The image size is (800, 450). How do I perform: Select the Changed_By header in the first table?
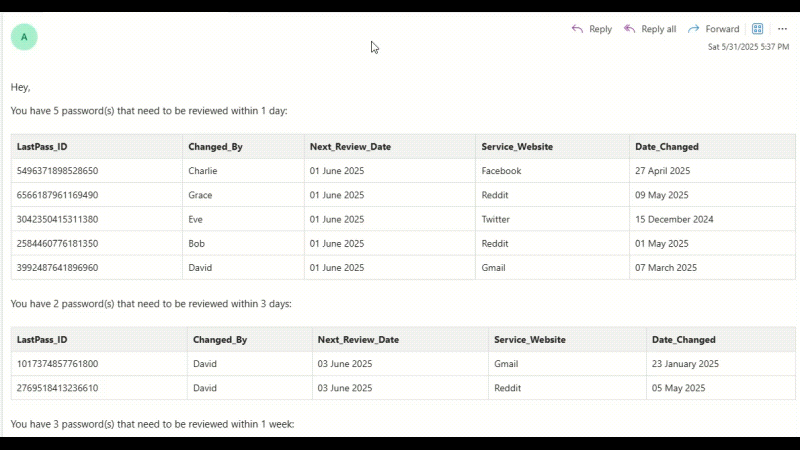click(x=215, y=147)
